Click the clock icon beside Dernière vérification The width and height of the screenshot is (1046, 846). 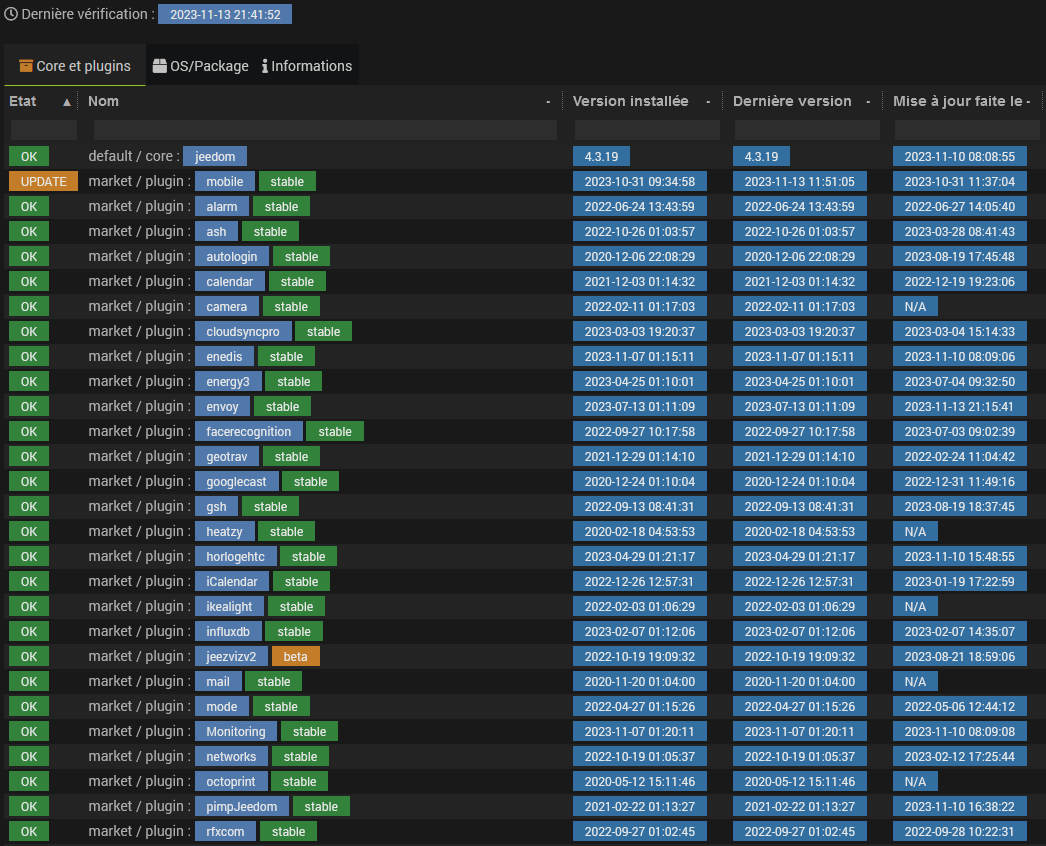[x=12, y=14]
